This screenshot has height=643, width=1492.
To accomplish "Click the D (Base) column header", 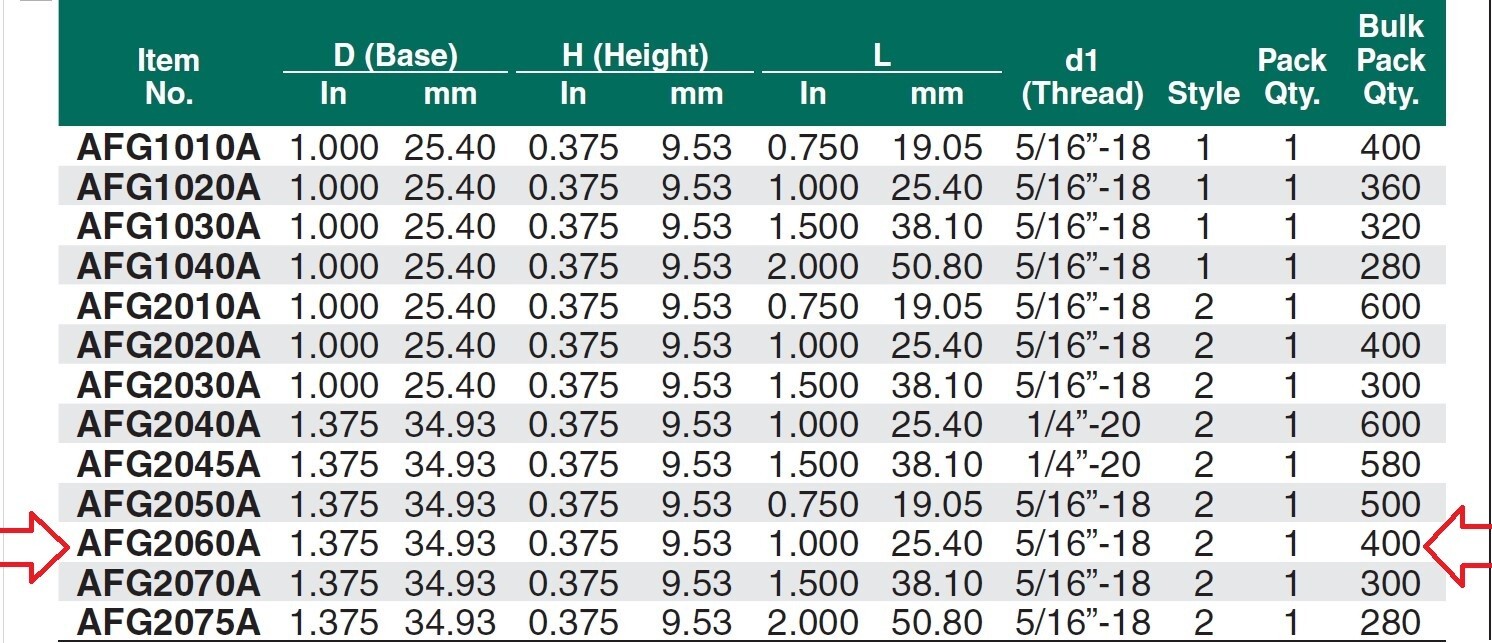I will [395, 56].
